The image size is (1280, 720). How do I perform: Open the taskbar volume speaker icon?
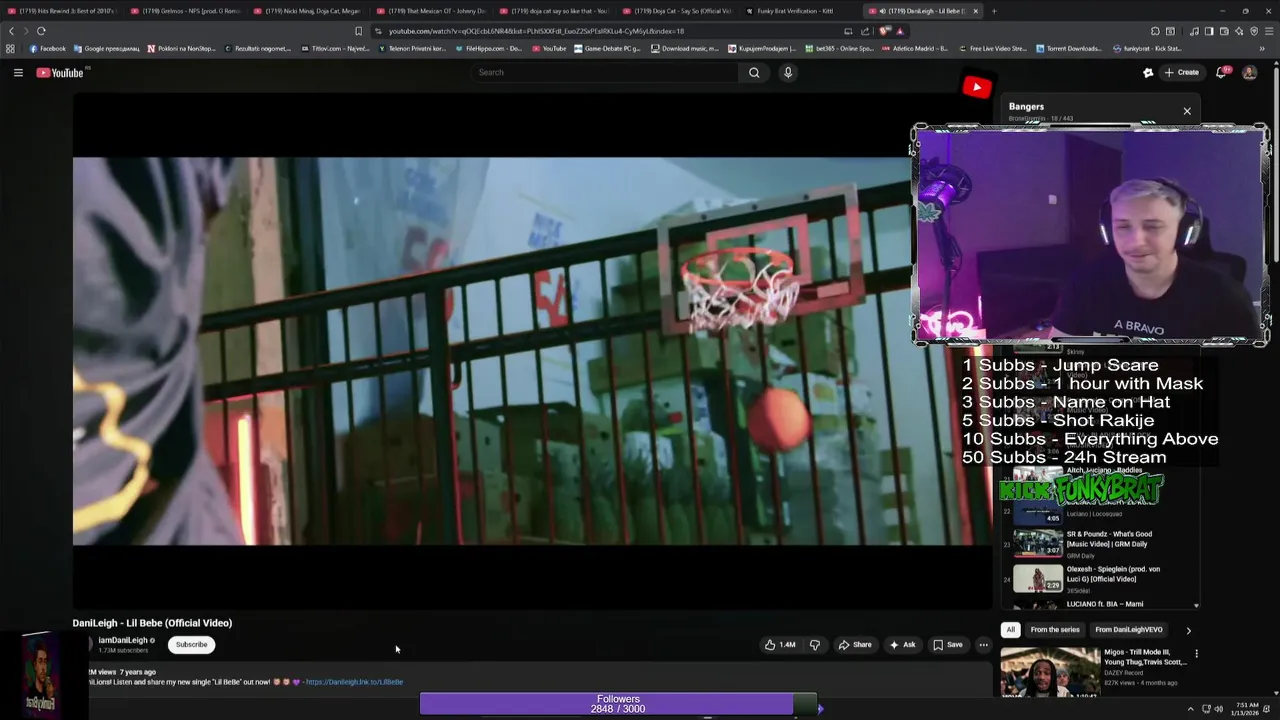click(x=1218, y=709)
